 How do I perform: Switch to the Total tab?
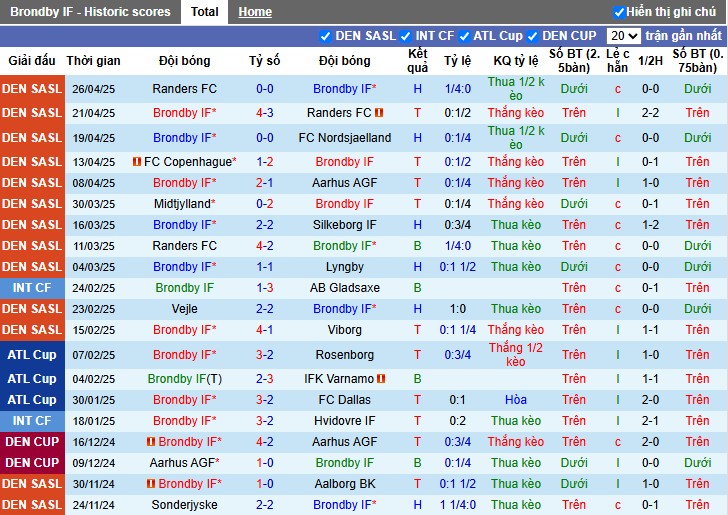pos(204,12)
